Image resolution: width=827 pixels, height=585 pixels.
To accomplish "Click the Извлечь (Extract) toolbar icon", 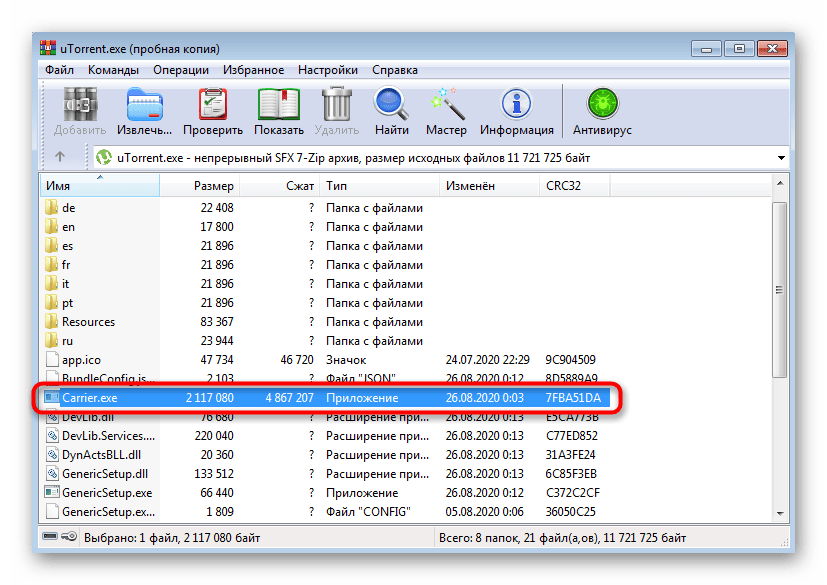I will click(145, 104).
